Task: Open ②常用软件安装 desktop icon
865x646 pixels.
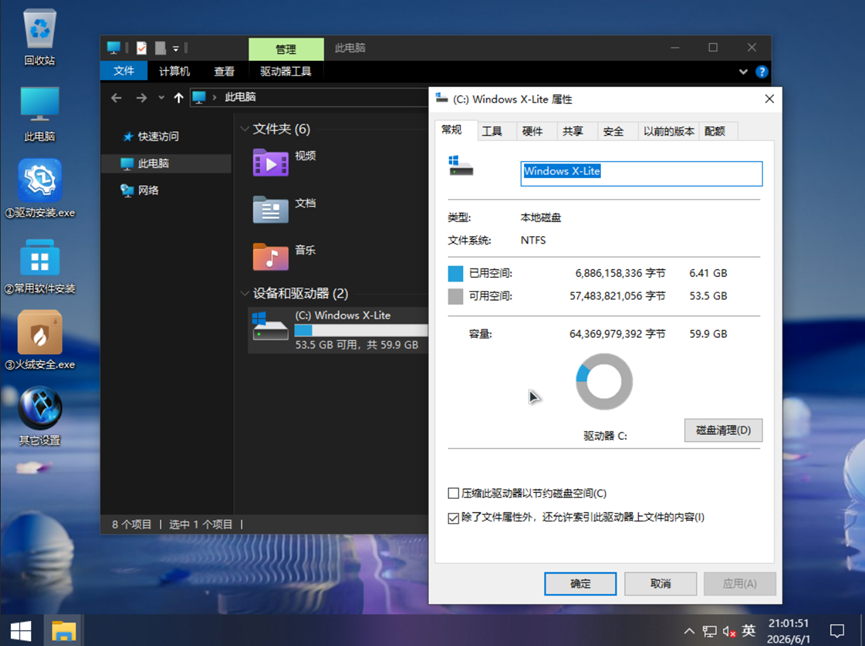Action: point(40,266)
